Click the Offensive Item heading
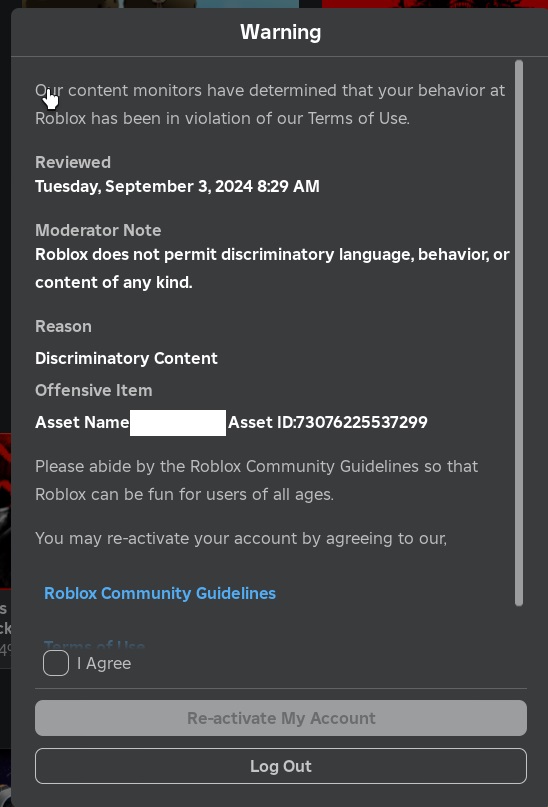The image size is (548, 807). [94, 390]
